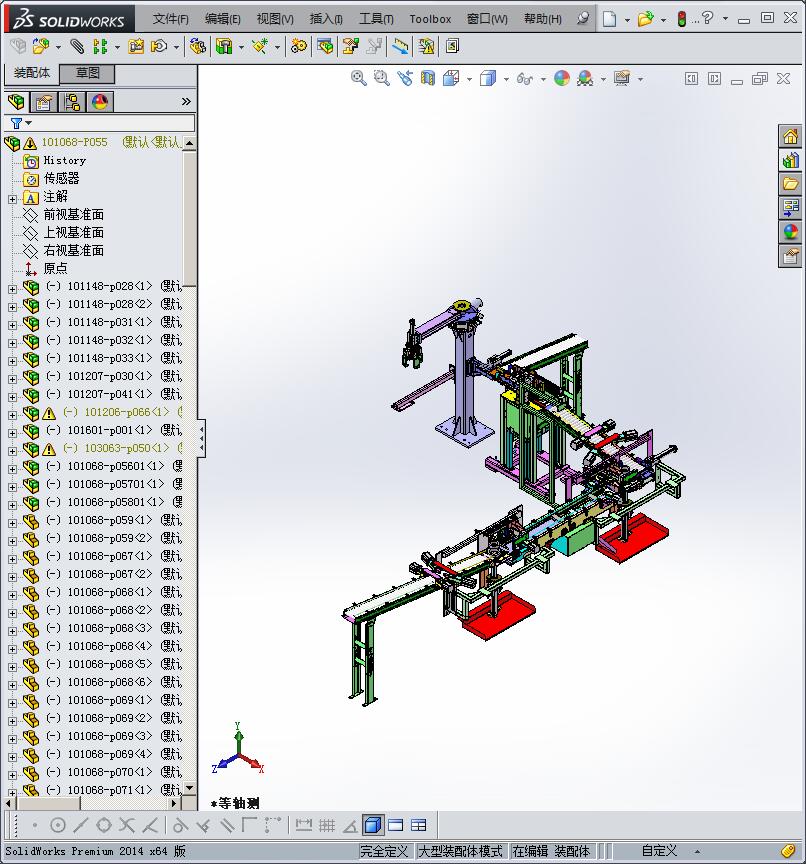This screenshot has height=864, width=806.
Task: Open the dropdown arrow beside View Orientation
Action: pyautogui.click(x=469, y=79)
